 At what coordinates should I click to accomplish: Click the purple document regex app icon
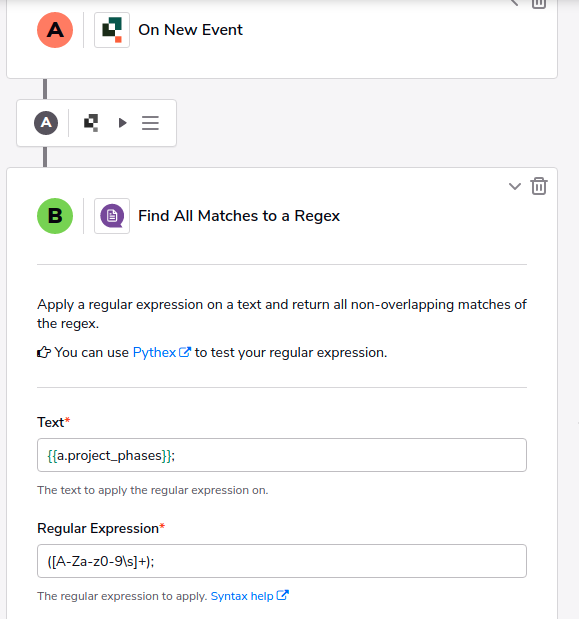pos(112,216)
